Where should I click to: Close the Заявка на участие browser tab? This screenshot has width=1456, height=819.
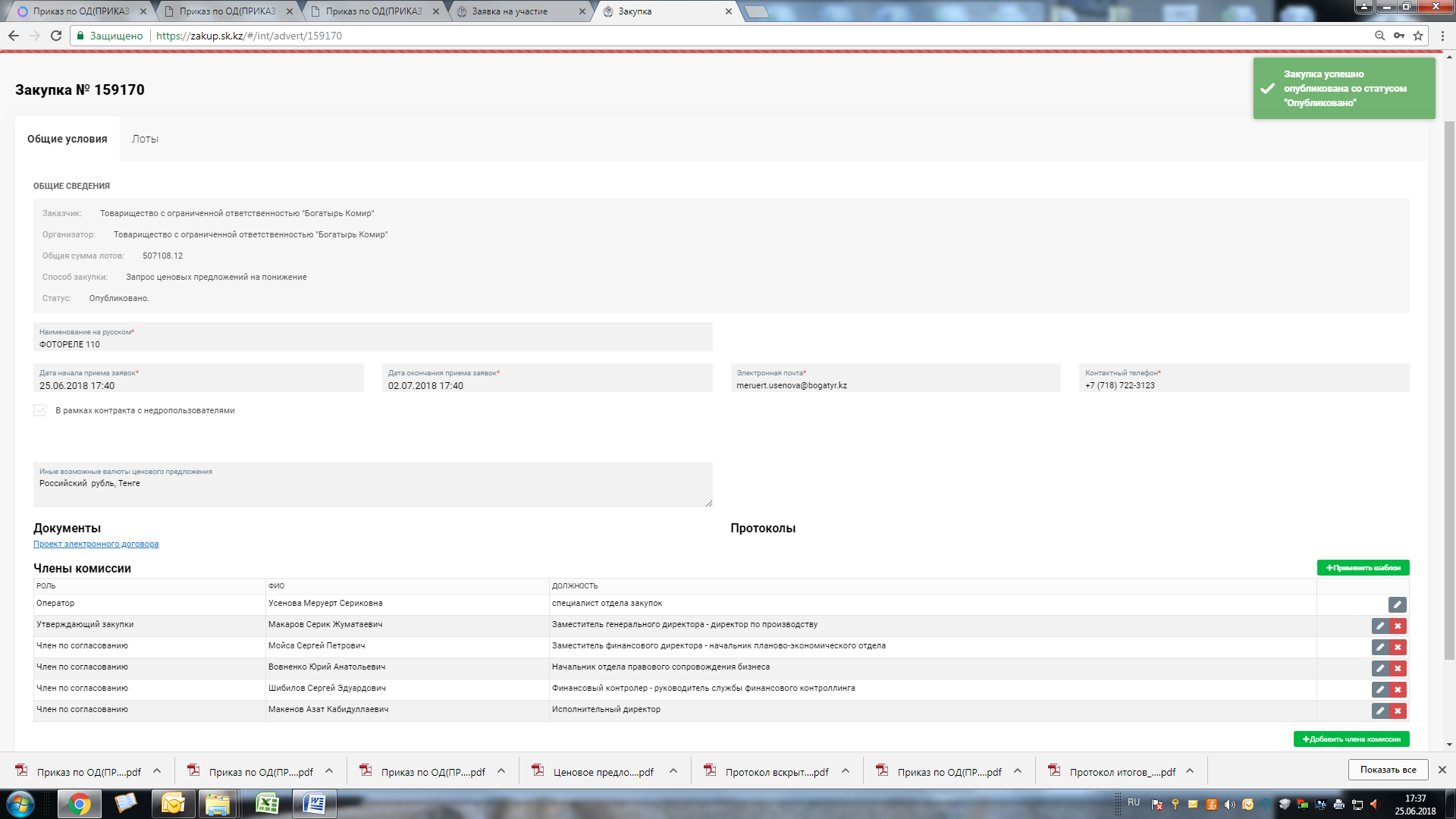point(582,11)
